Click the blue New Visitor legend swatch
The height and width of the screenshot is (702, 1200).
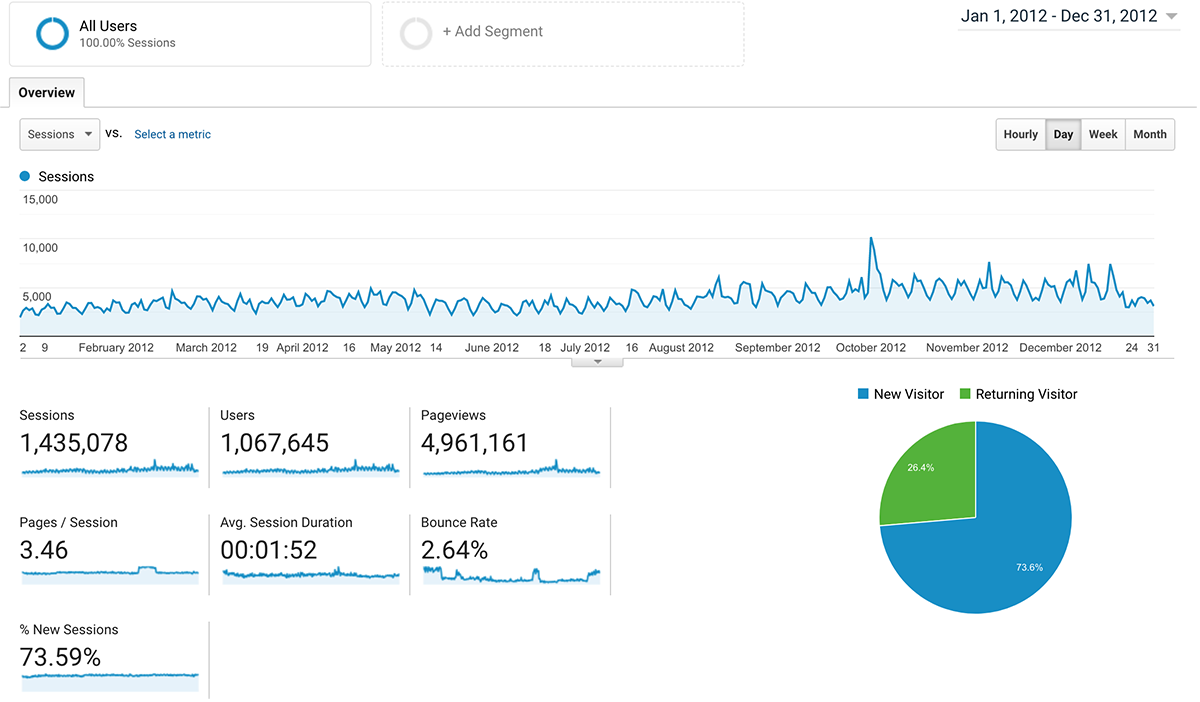click(x=863, y=394)
